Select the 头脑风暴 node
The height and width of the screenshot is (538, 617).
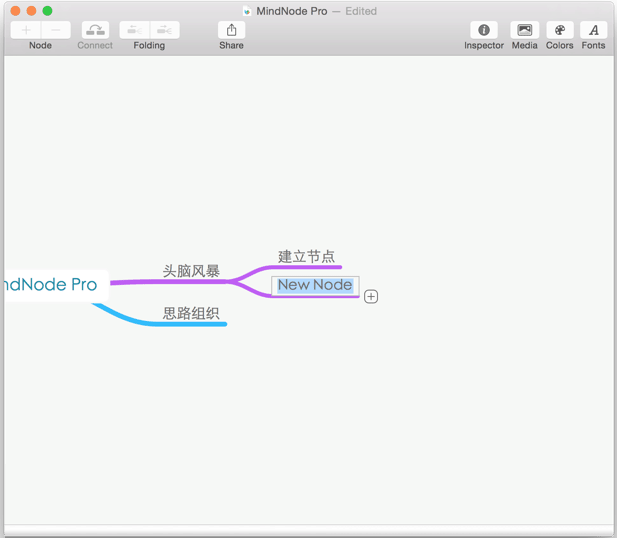click(191, 271)
